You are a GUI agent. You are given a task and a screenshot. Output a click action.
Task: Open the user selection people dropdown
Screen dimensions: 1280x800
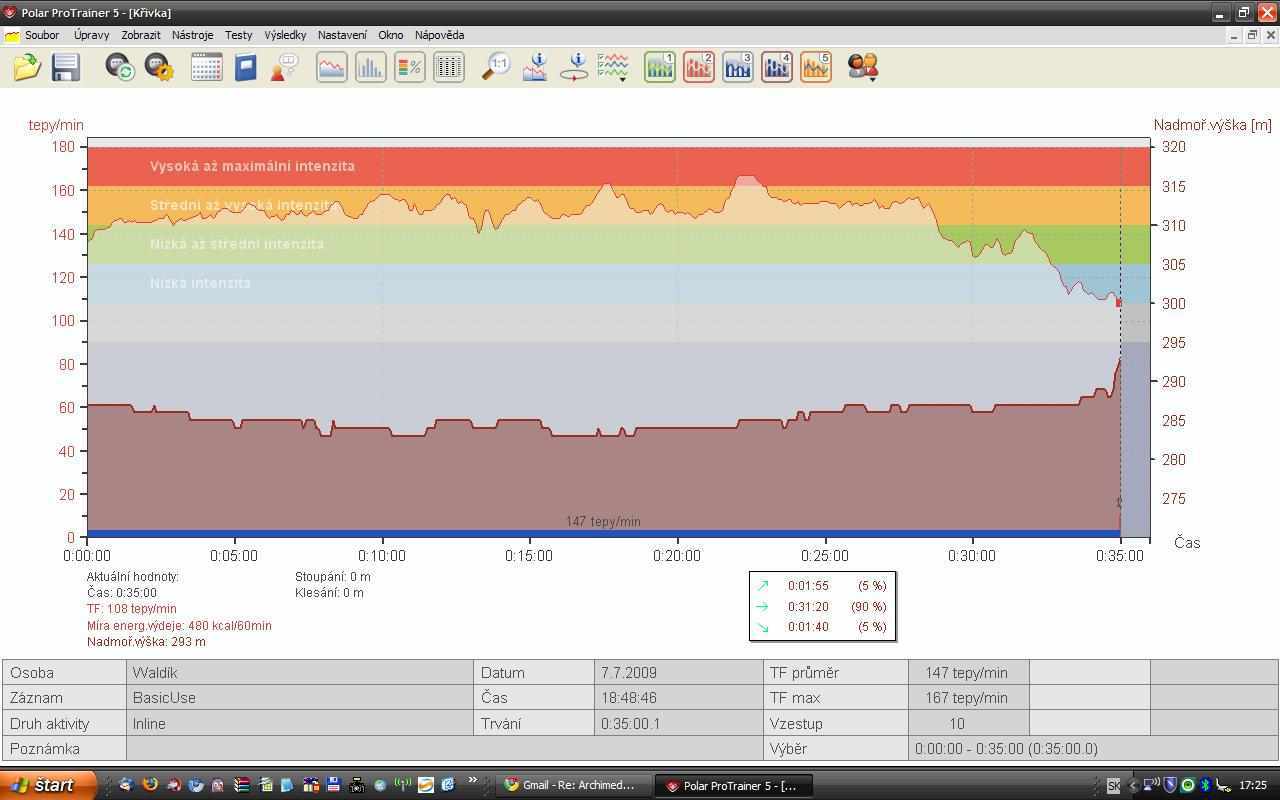(863, 67)
